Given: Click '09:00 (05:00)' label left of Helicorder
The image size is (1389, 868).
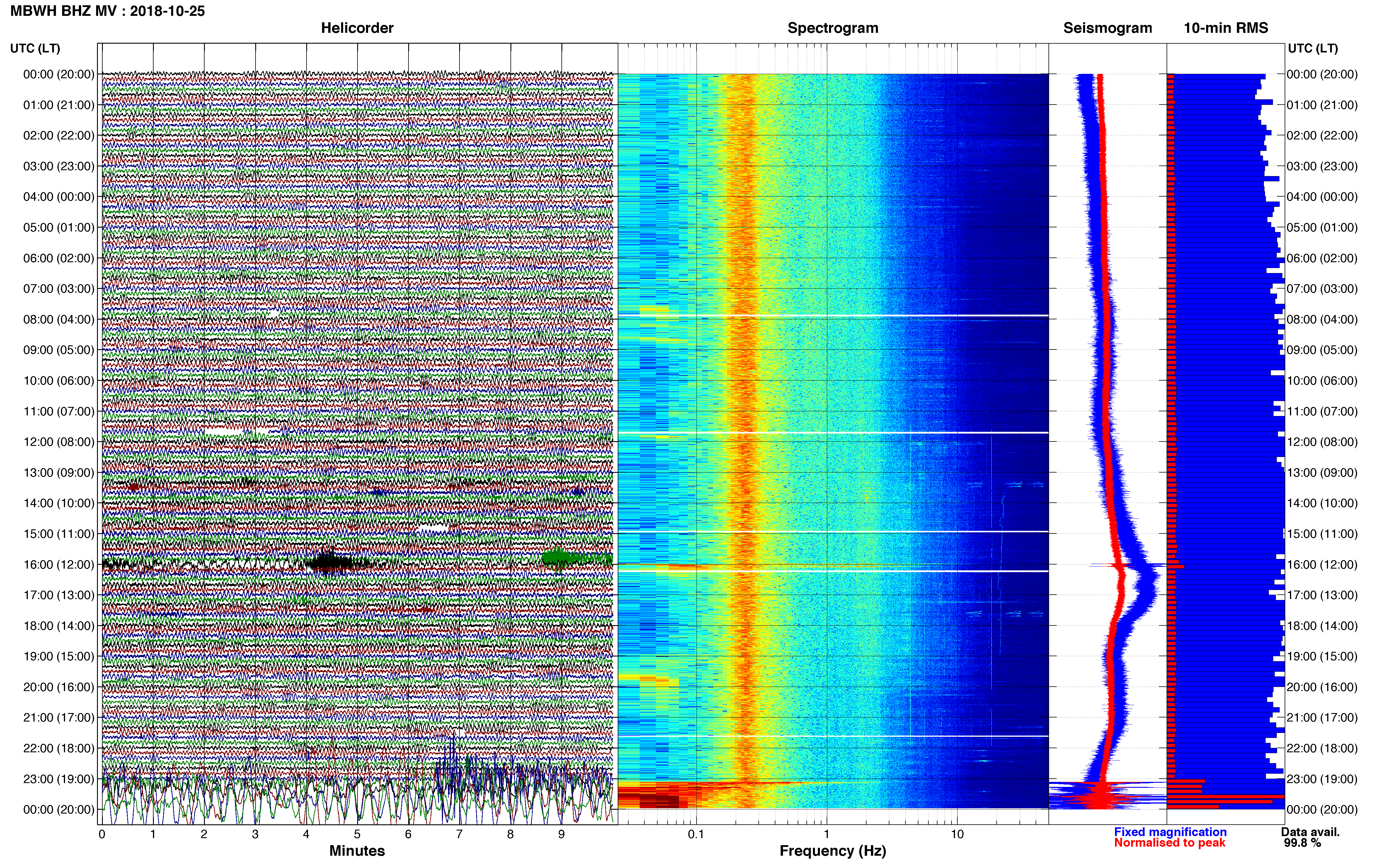Looking at the screenshot, I should (x=59, y=350).
